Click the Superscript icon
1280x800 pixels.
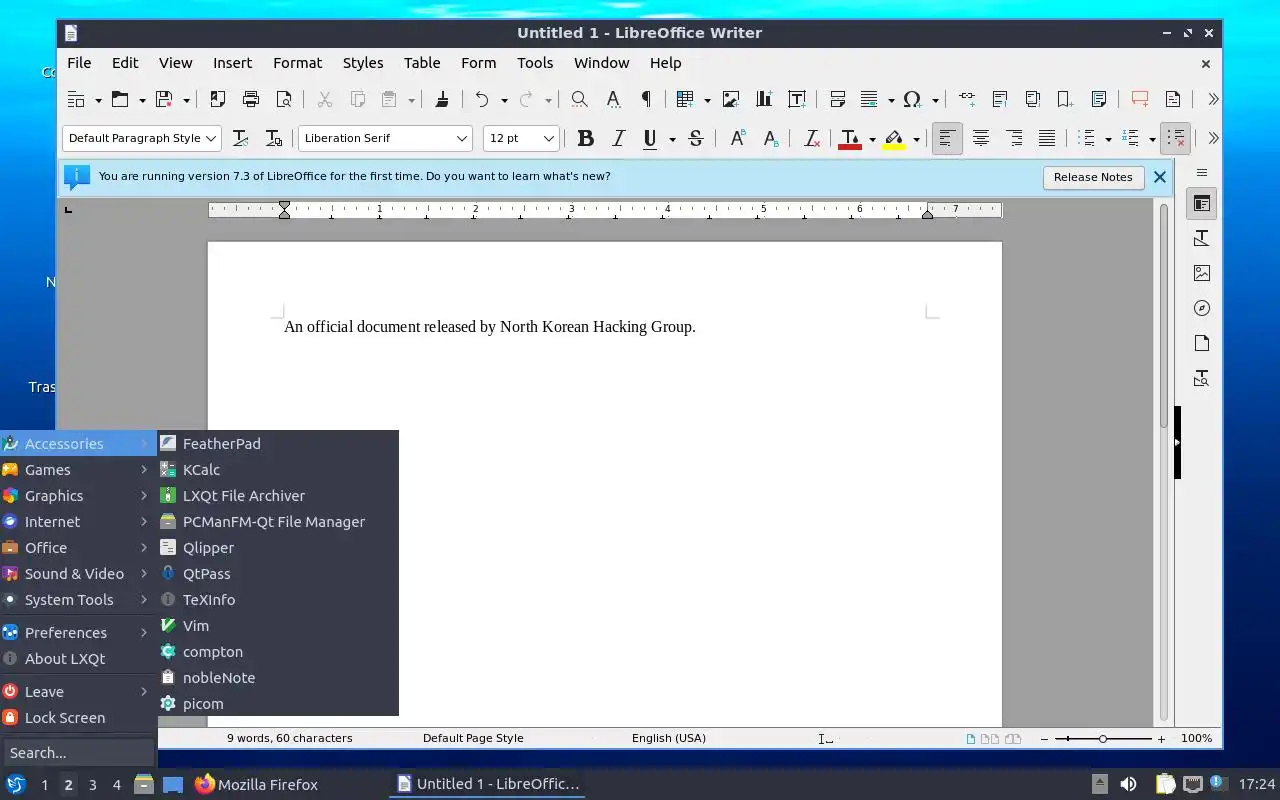point(737,138)
